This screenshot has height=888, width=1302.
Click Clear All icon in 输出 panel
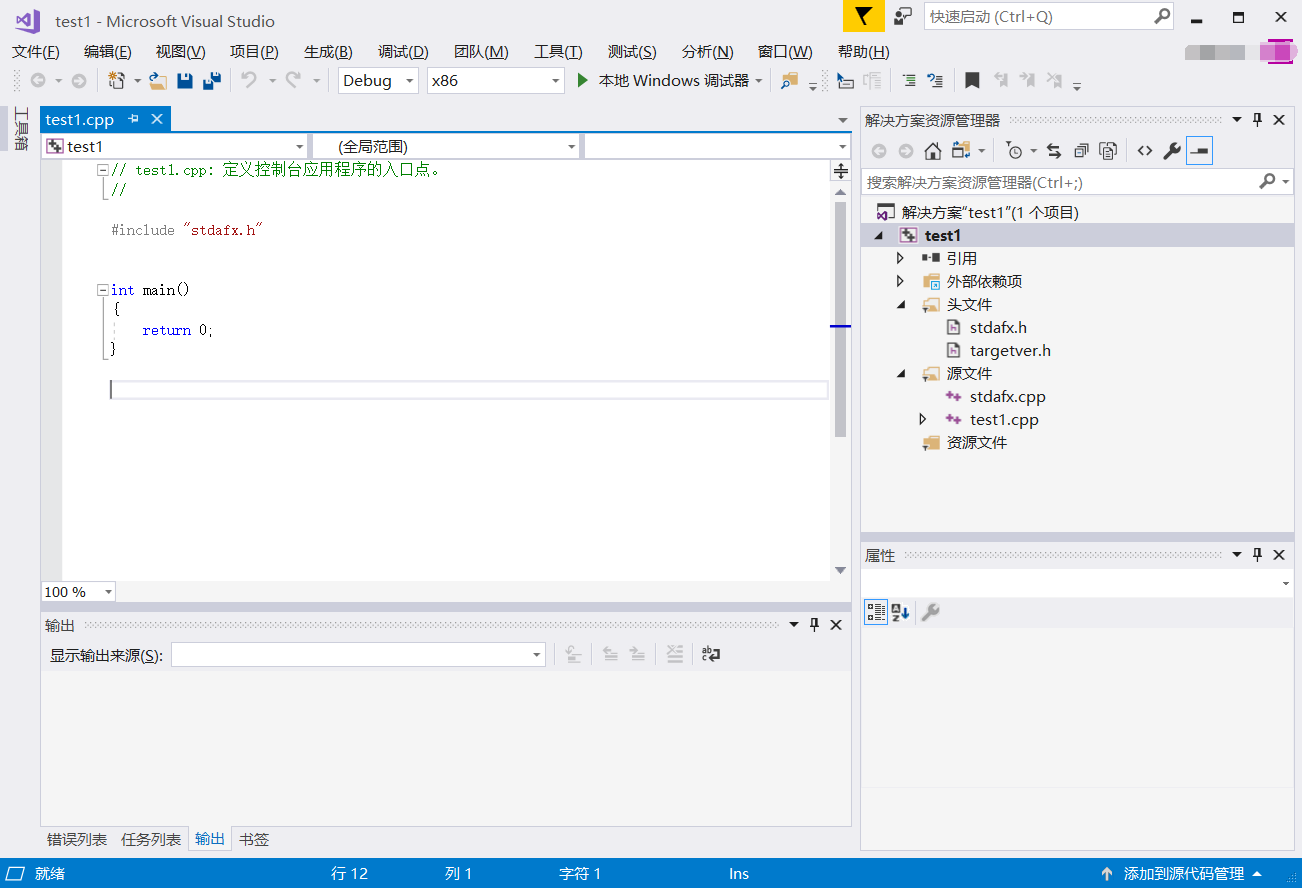coord(675,655)
